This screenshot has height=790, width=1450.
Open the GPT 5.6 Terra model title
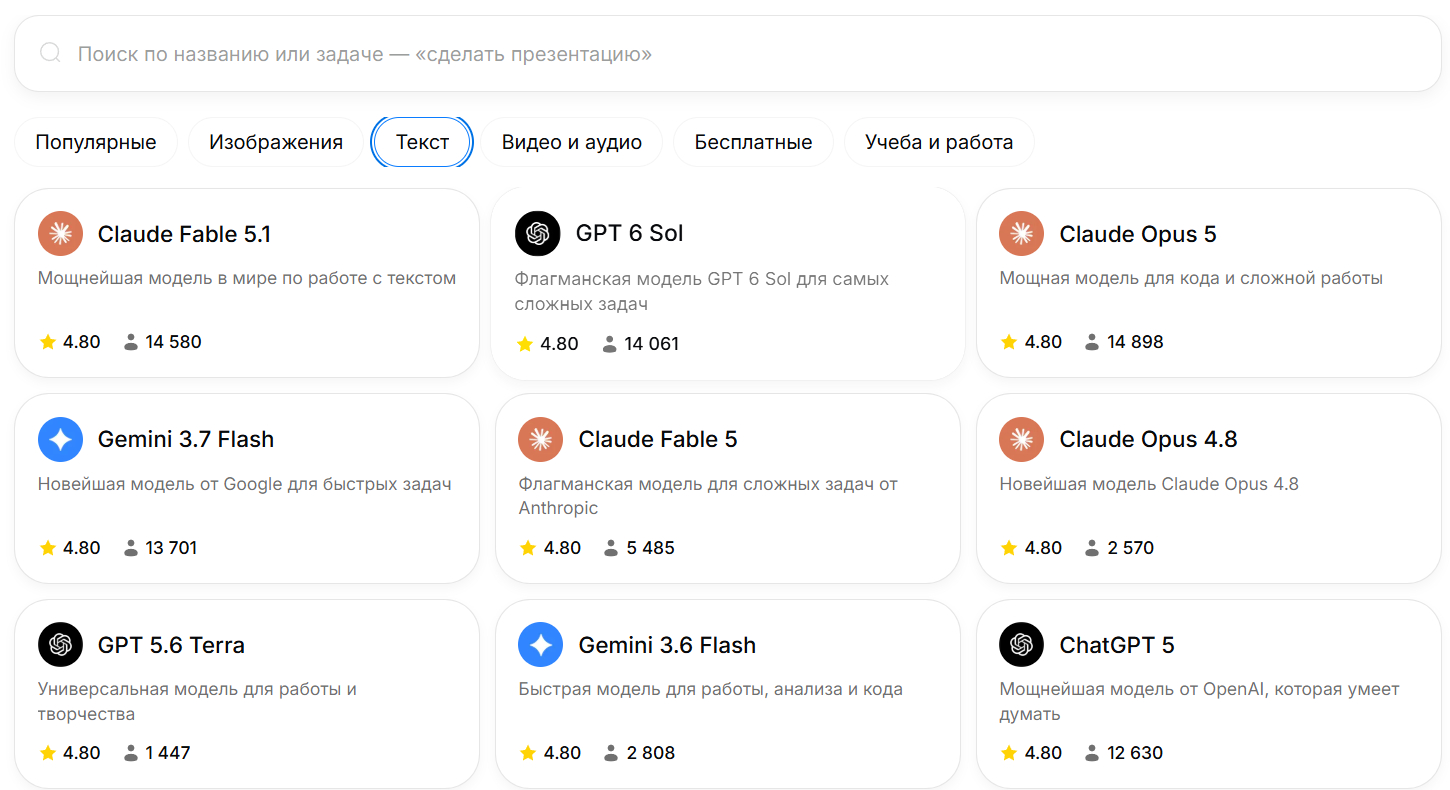[x=171, y=645]
